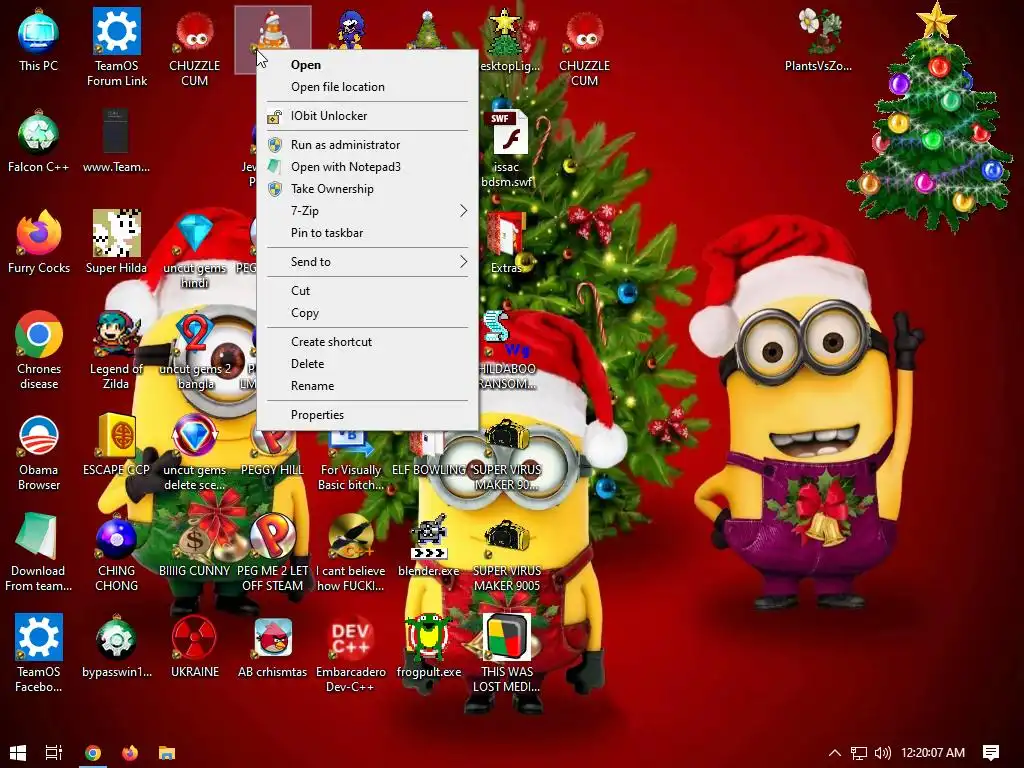Select the PEG ME 2 LET OFF STEAM icon
Screen dimensions: 1024x768
point(272,554)
